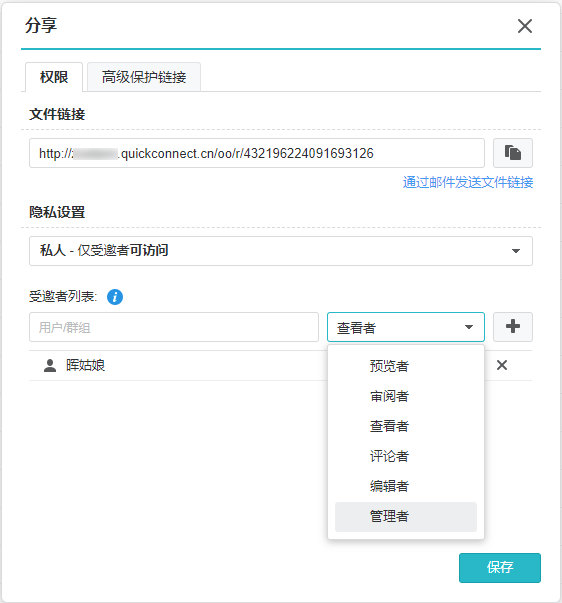
Task: Click the arrow on privacy settings combo box
Action: (x=515, y=251)
